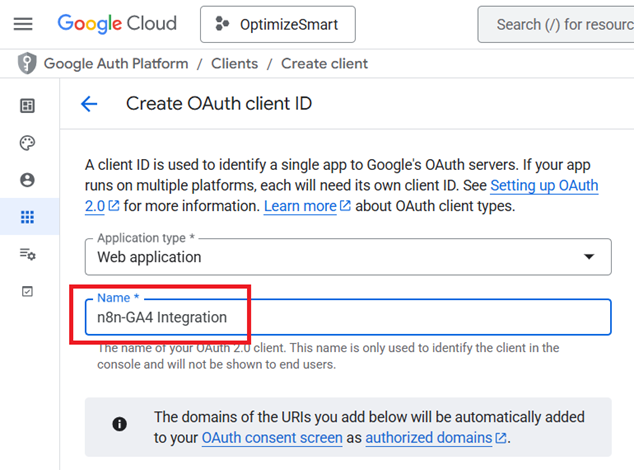Click the Google Auth Platform shield icon

coord(26,63)
